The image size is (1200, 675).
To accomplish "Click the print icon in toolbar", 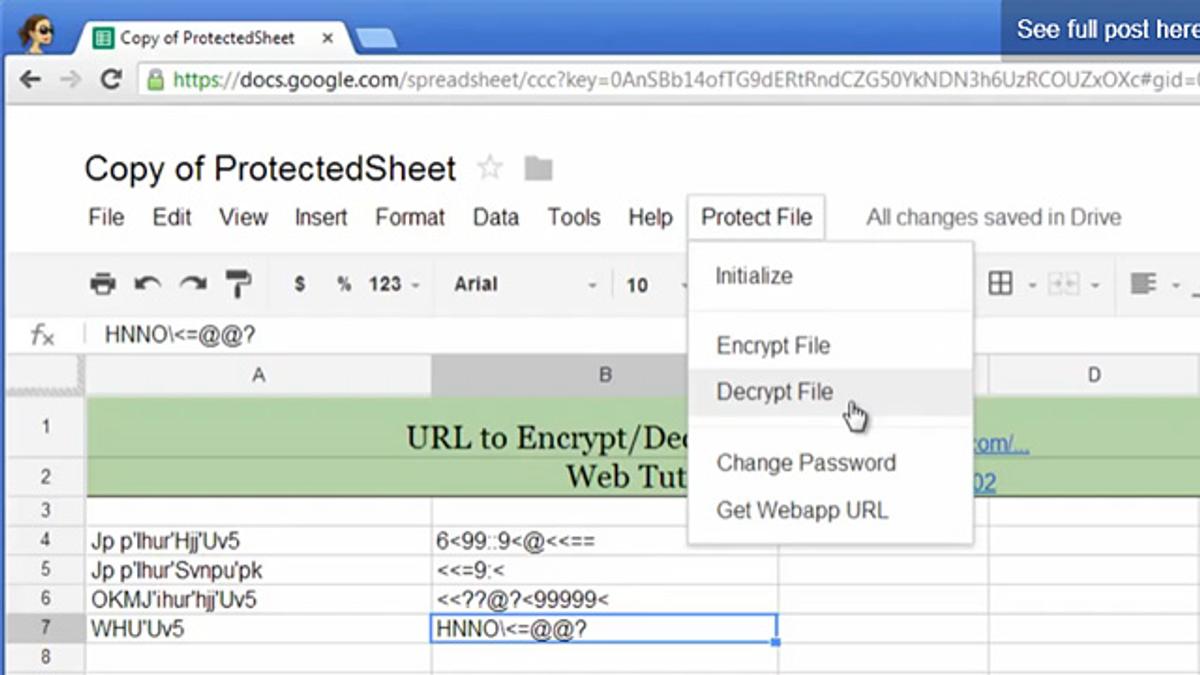I will 103,284.
